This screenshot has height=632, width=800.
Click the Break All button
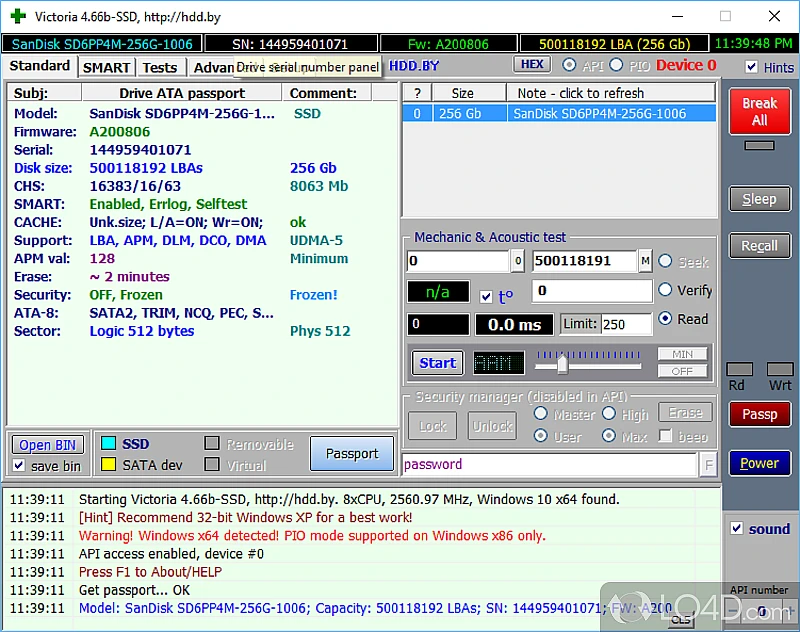(x=759, y=111)
